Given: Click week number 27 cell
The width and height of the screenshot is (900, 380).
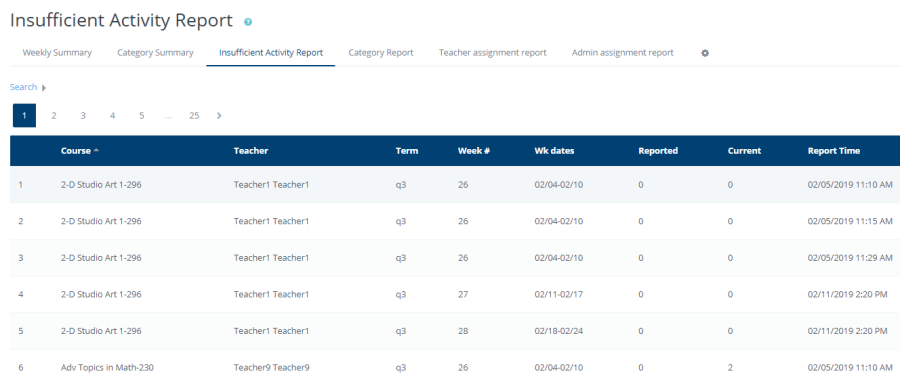Looking at the screenshot, I should [x=463, y=294].
